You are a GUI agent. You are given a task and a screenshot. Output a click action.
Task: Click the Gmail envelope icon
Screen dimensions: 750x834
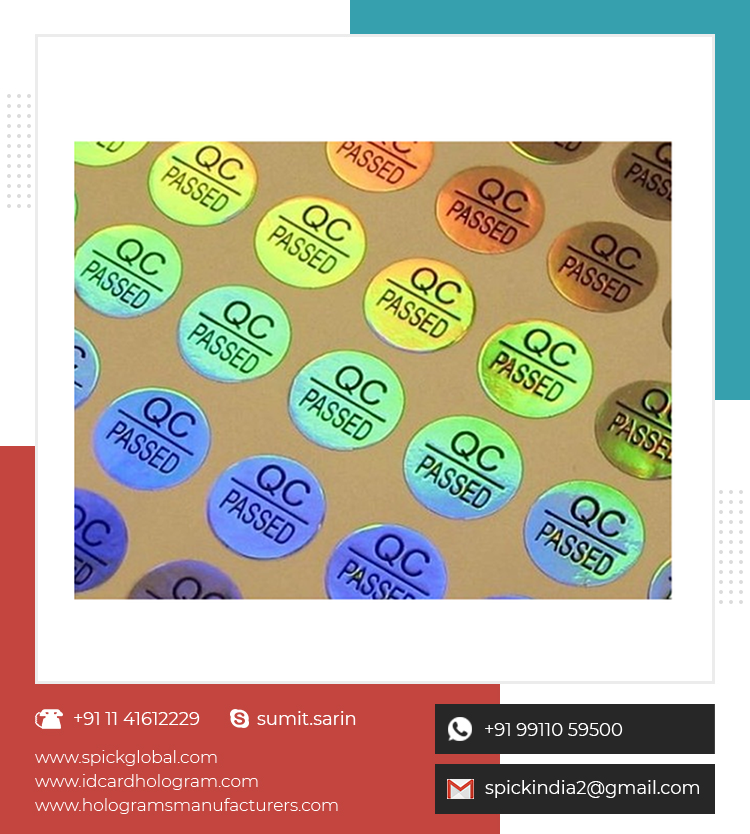pyautogui.click(x=460, y=789)
